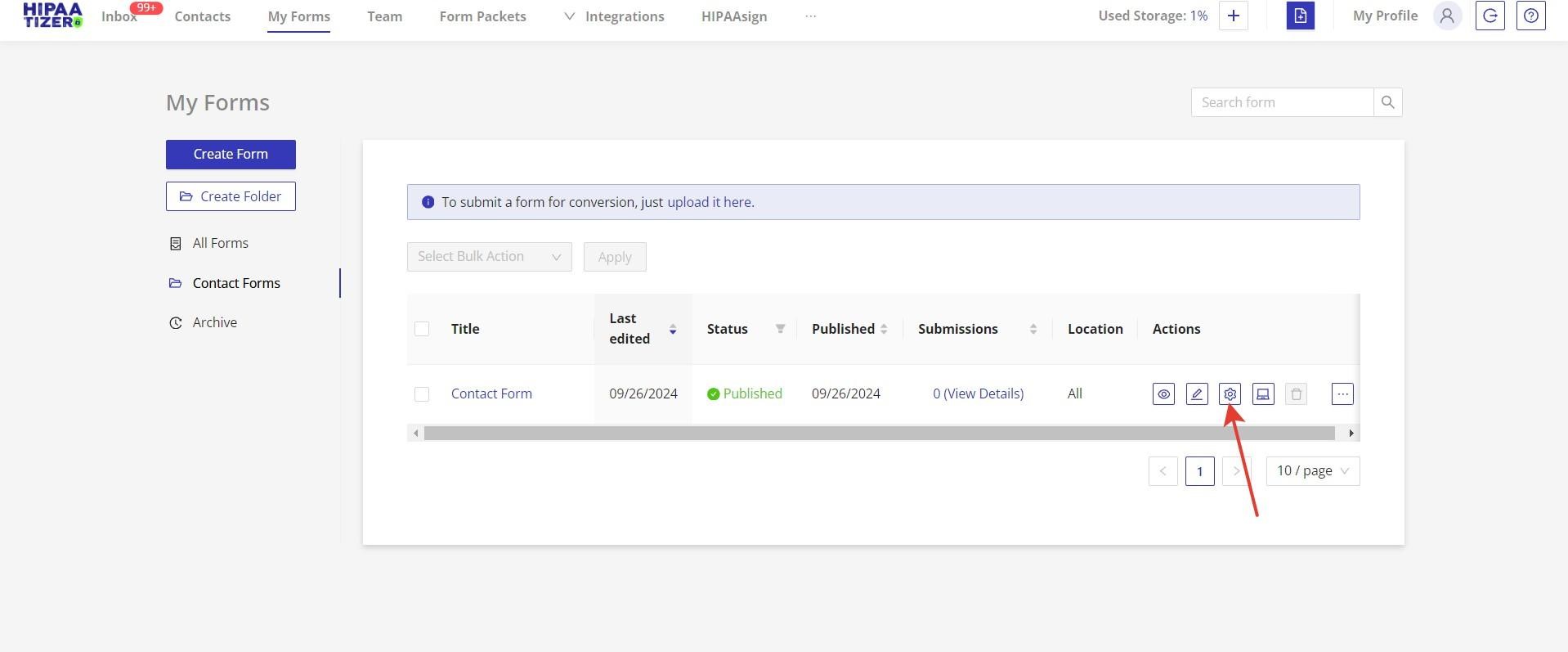
Task: Expand the Select Bulk Action dropdown
Action: 489,257
